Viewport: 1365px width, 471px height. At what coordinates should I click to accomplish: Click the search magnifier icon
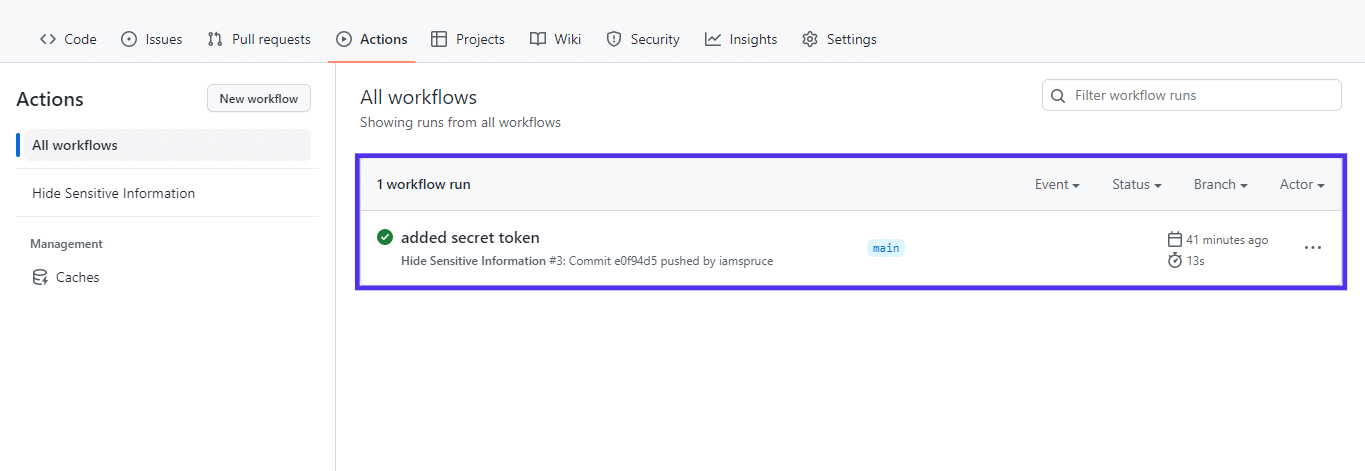(1058, 96)
